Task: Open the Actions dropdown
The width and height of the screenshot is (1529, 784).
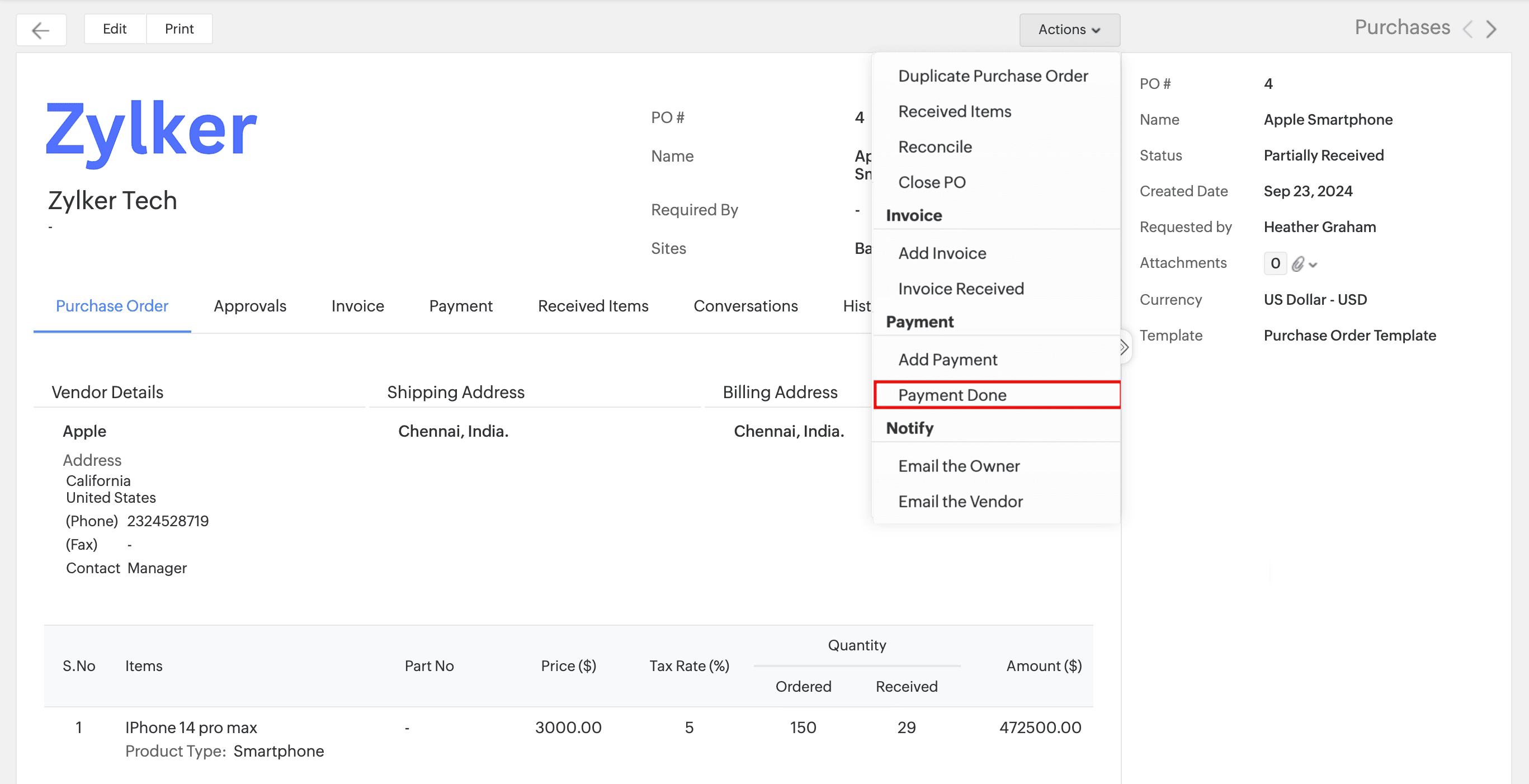Action: (x=1069, y=30)
